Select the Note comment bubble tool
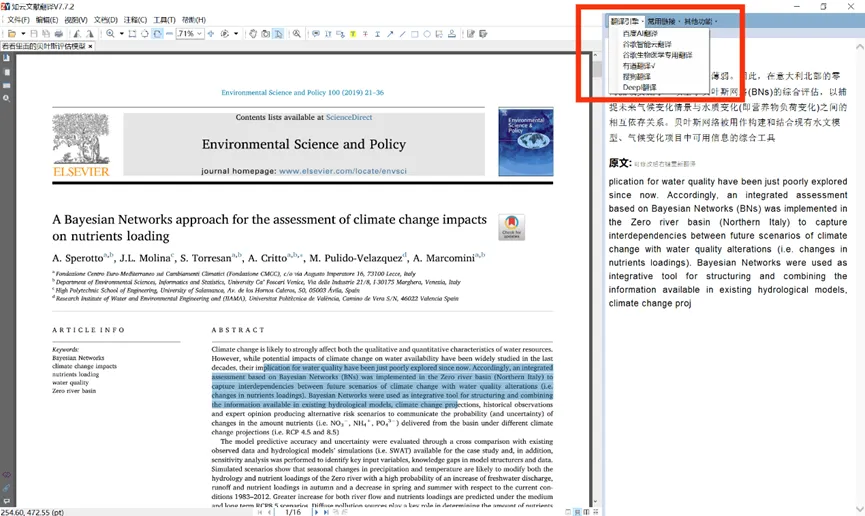Viewport: 865px width, 516px height. tap(316, 34)
